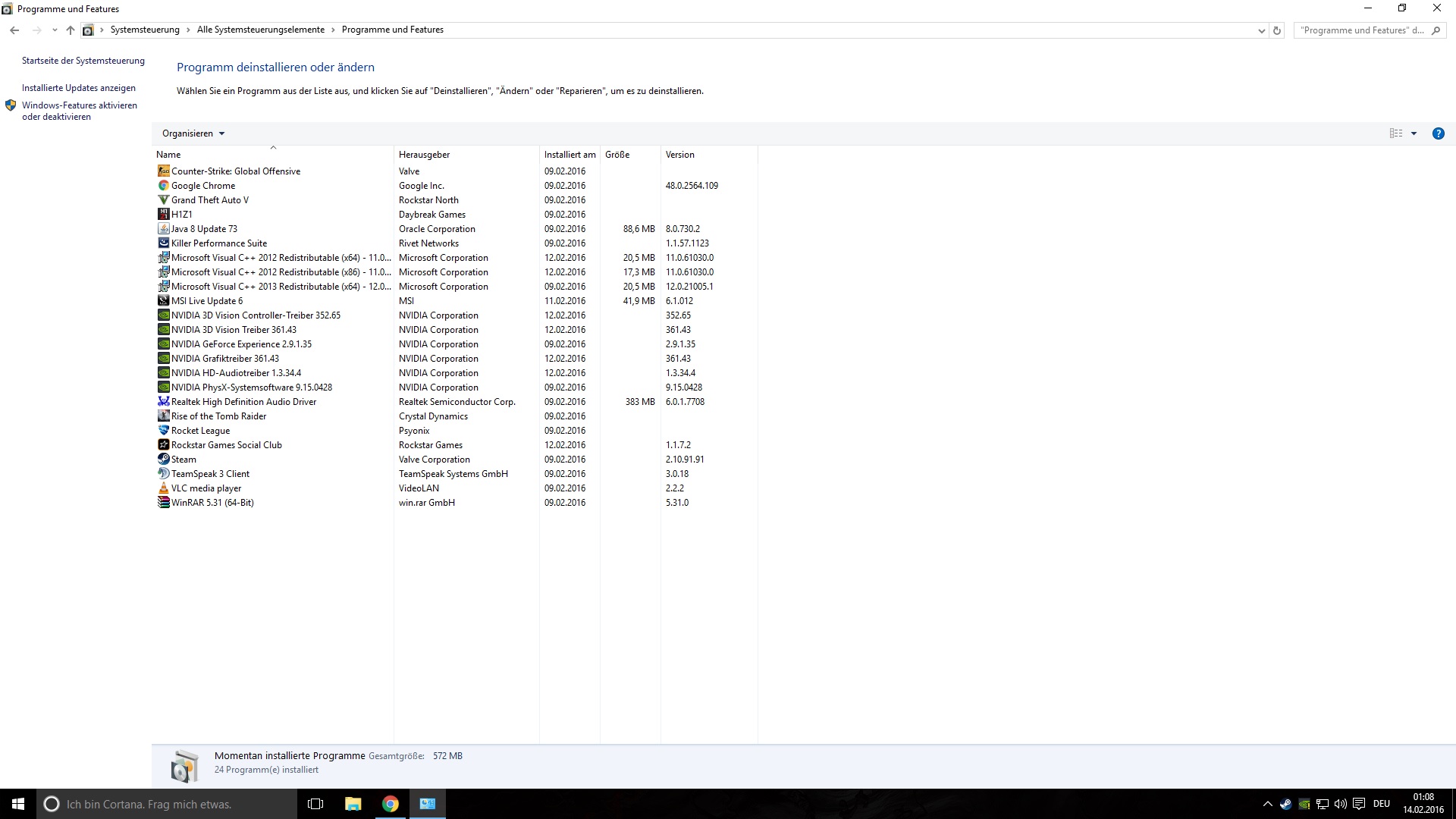Select VLC media player in the list

tap(206, 488)
